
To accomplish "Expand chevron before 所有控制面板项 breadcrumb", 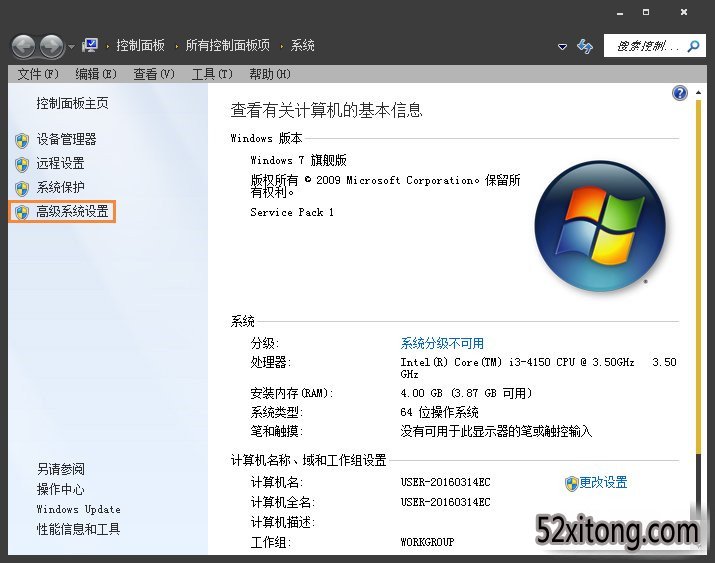I will tap(176, 46).
